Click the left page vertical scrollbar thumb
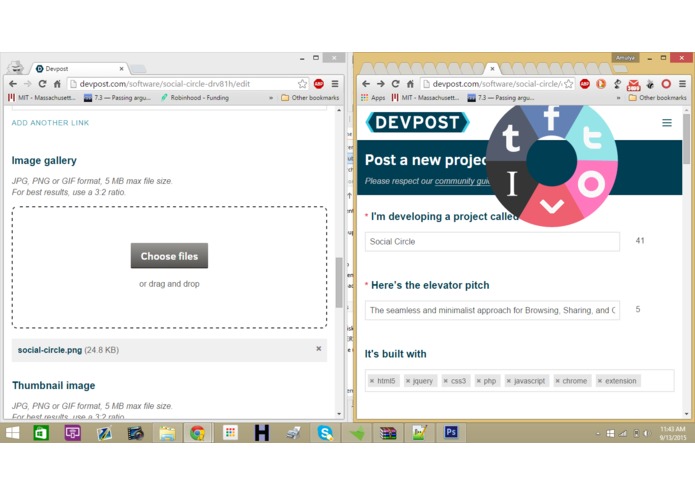 [339, 282]
